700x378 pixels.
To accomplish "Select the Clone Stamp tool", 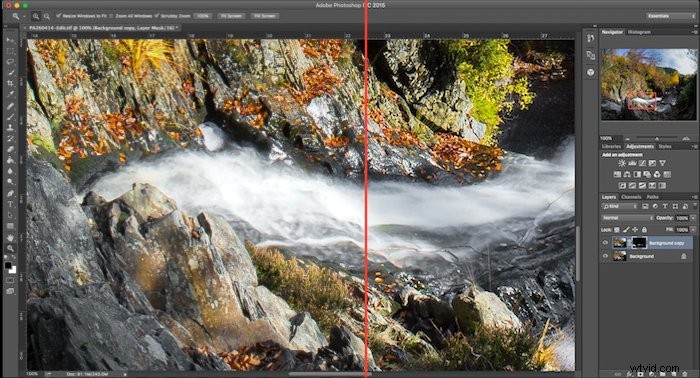I will (10, 128).
